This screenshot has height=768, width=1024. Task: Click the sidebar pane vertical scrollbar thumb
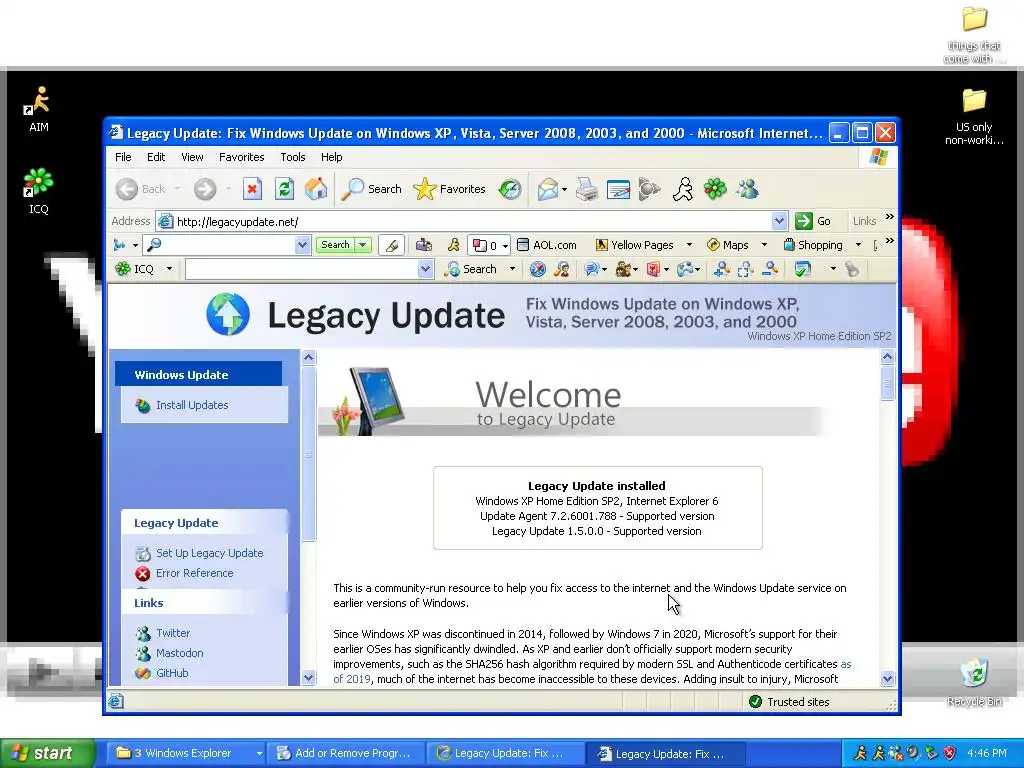[308, 453]
